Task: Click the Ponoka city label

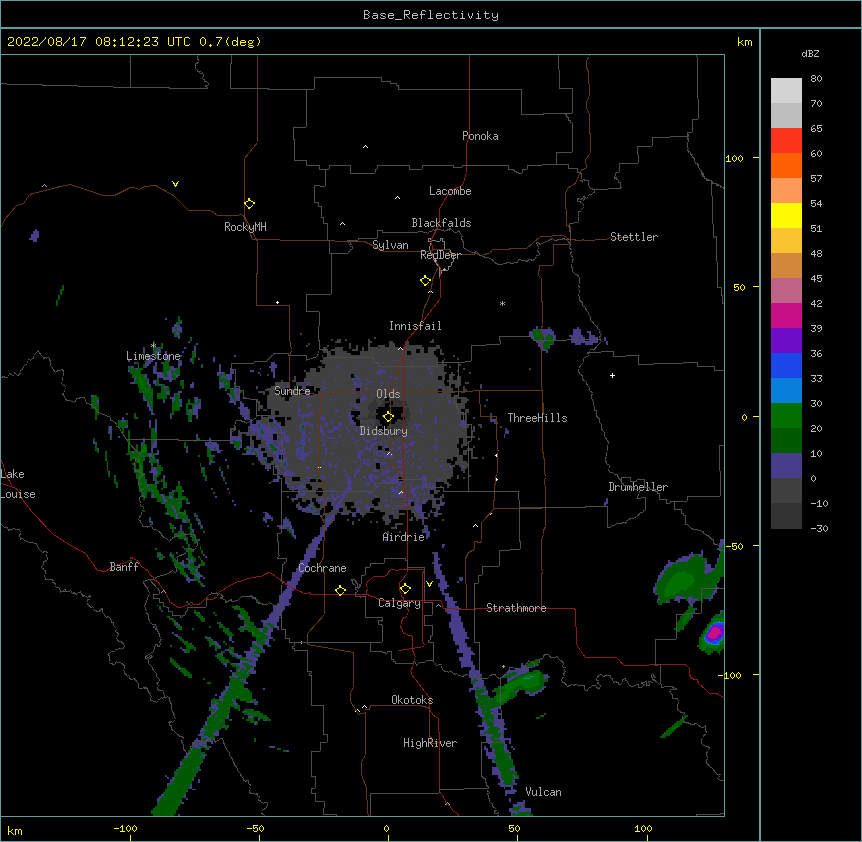Action: click(480, 136)
